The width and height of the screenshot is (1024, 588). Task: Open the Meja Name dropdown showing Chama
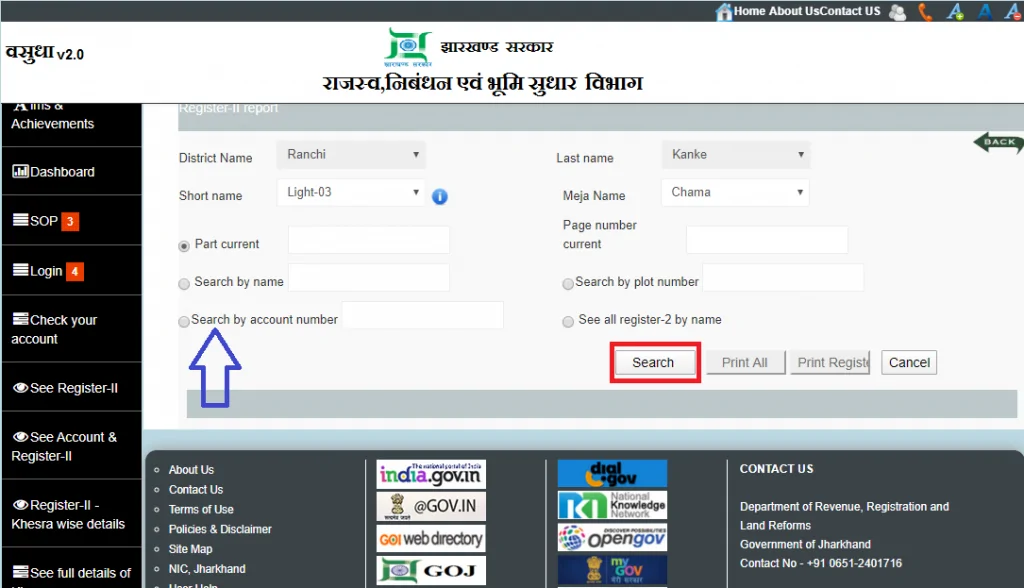pos(735,193)
